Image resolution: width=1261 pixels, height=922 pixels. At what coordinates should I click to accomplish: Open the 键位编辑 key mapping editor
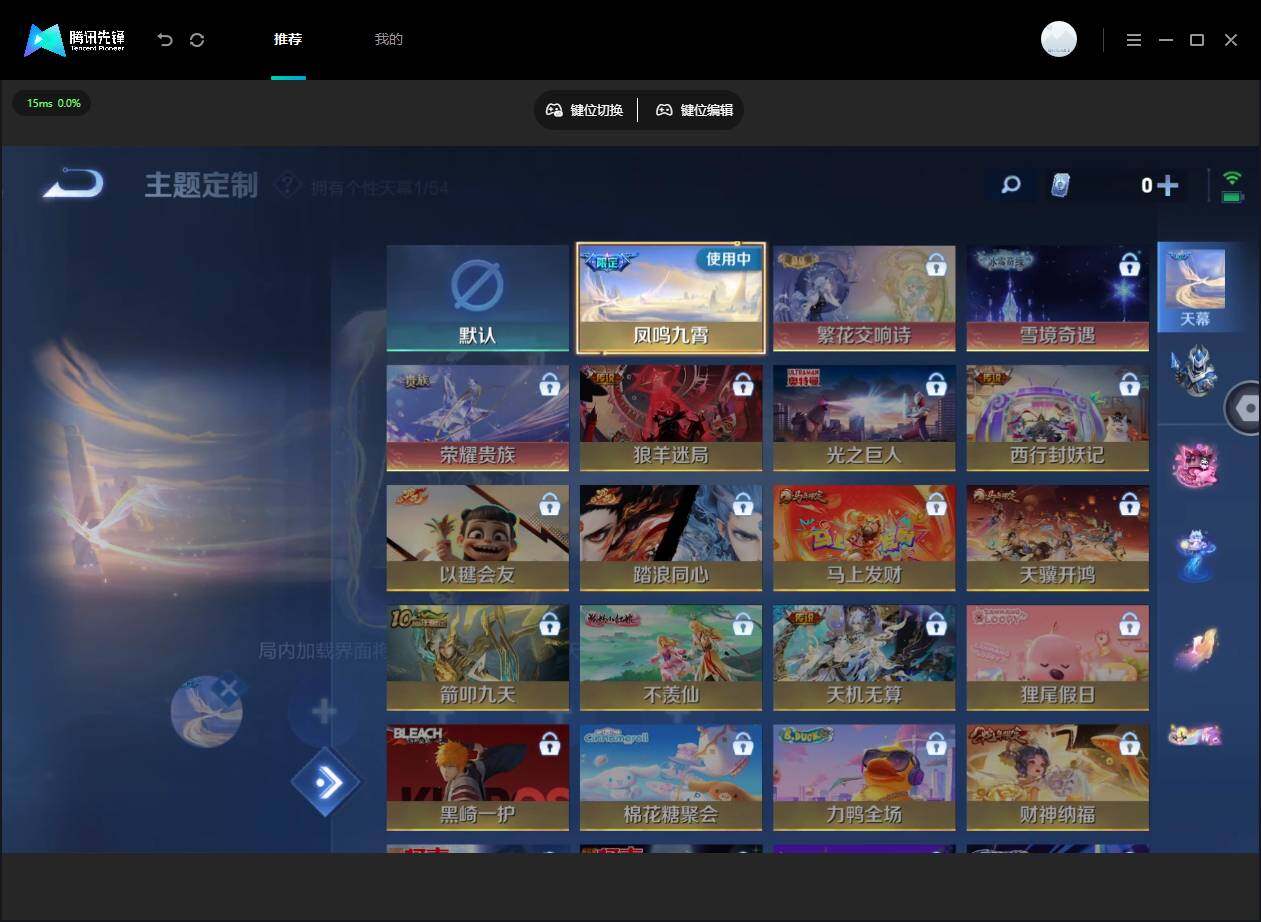[695, 110]
